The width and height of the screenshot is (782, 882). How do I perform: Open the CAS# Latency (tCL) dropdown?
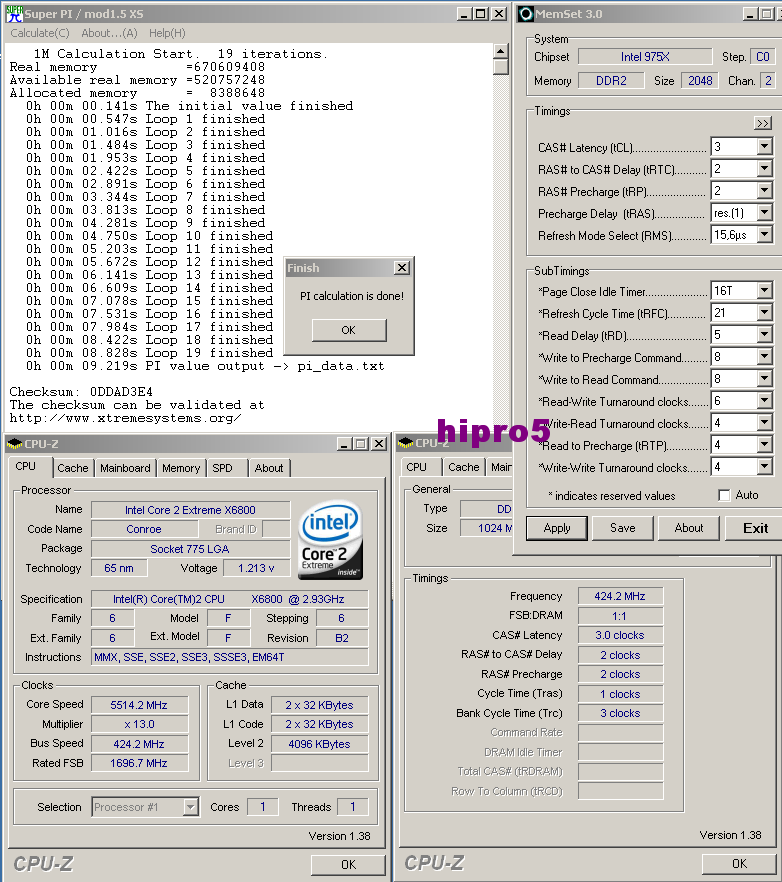click(x=764, y=147)
